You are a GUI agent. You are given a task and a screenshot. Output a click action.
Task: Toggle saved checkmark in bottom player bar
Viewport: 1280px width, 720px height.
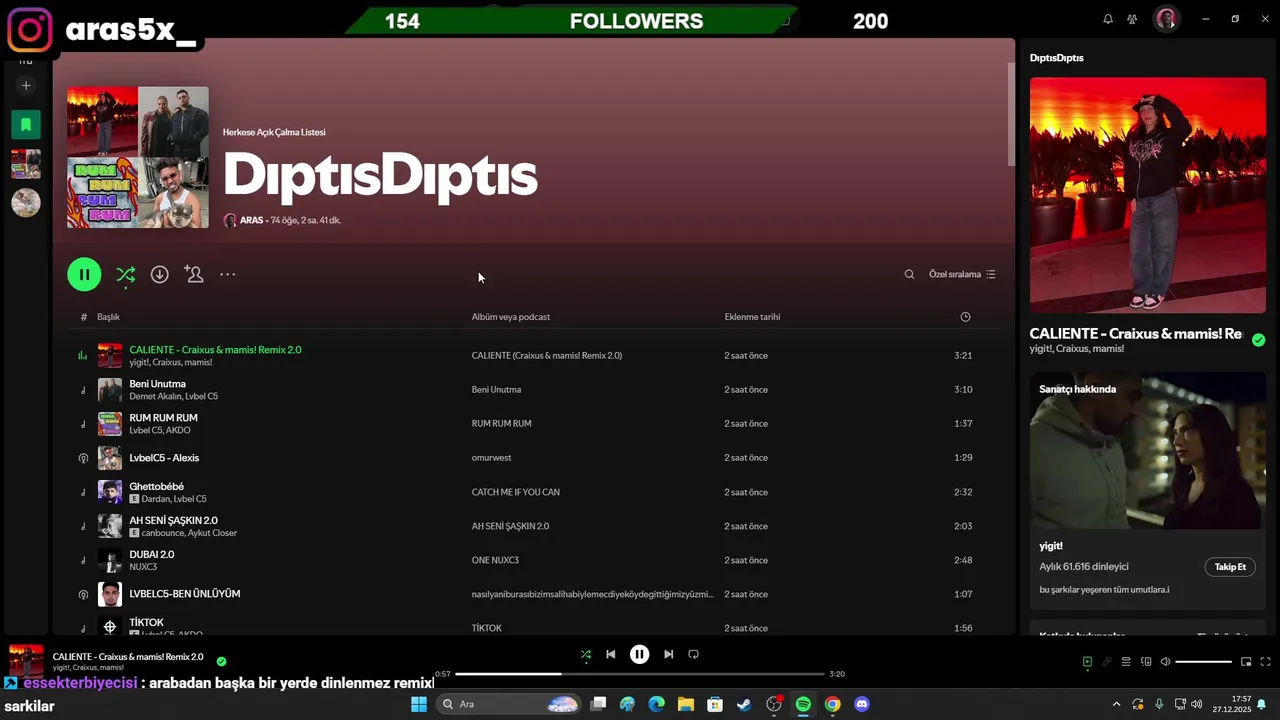pyautogui.click(x=221, y=661)
